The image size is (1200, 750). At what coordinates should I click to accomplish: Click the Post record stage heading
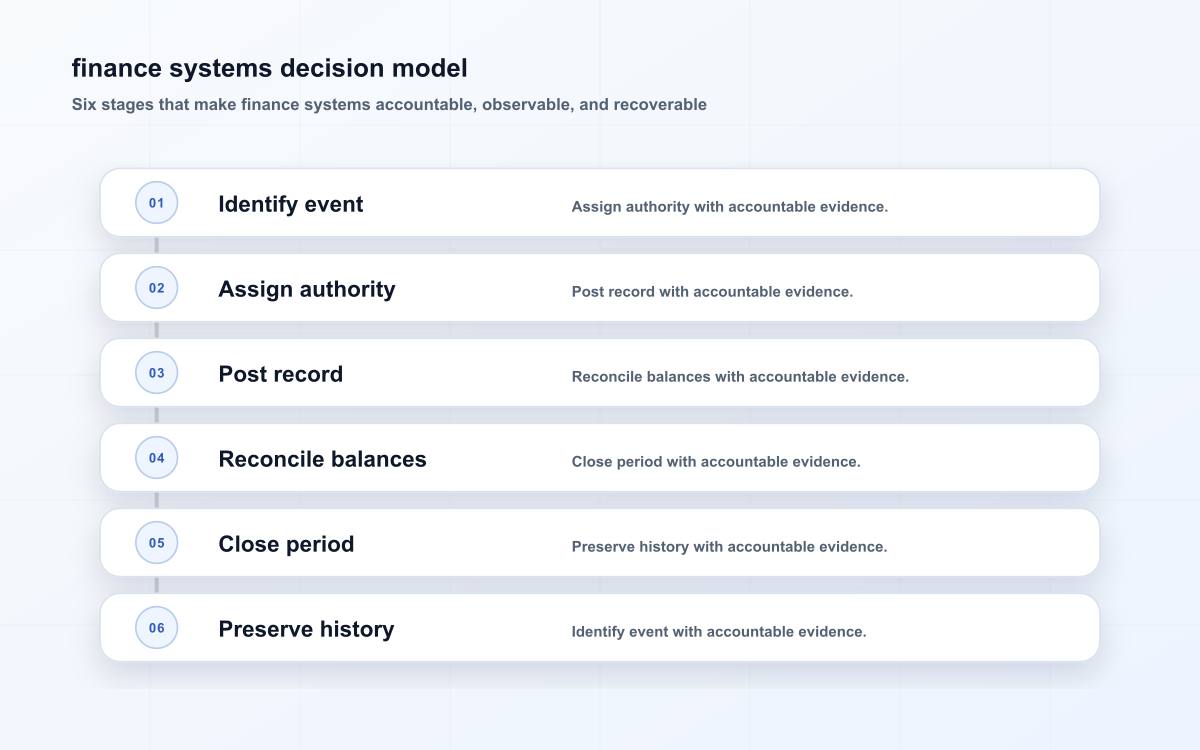[281, 374]
